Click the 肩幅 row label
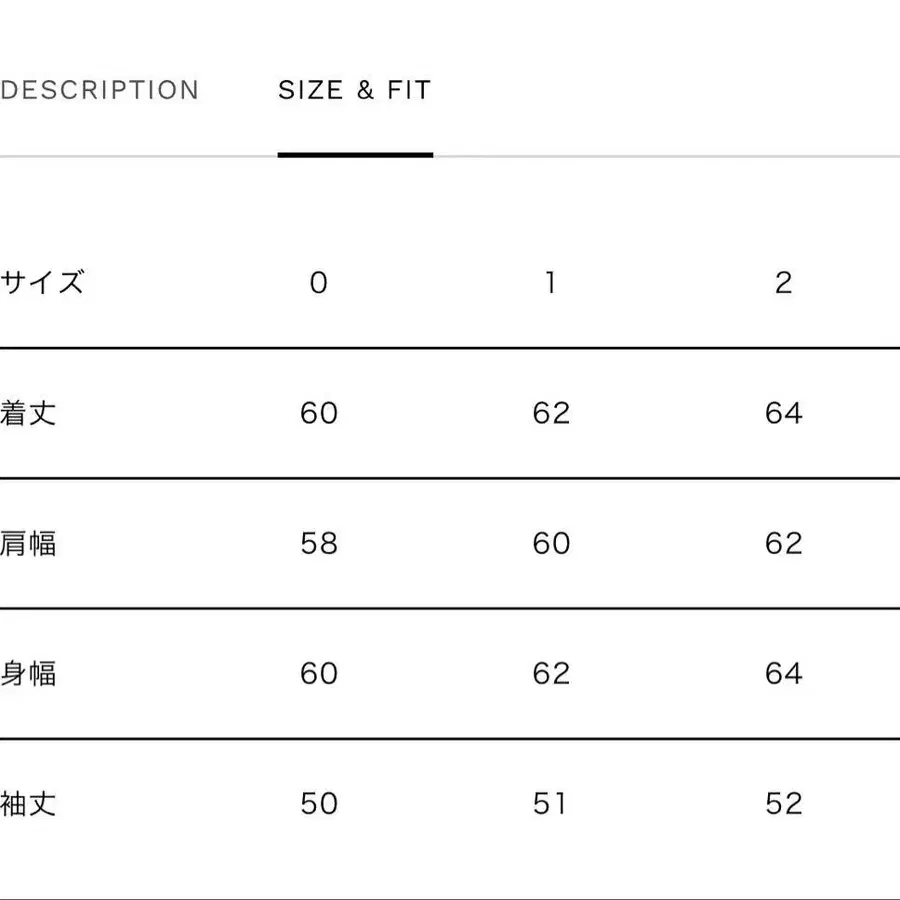900x900 pixels. pyautogui.click(x=29, y=543)
